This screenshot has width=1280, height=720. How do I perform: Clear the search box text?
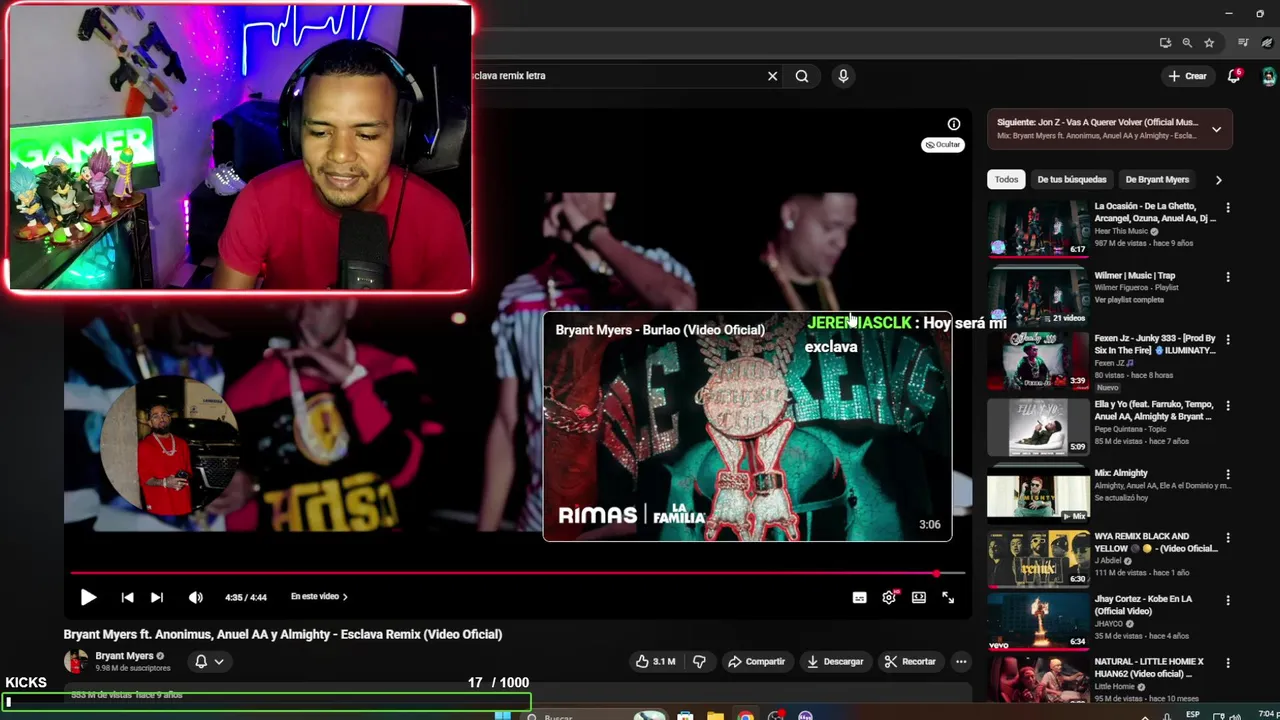tap(772, 76)
